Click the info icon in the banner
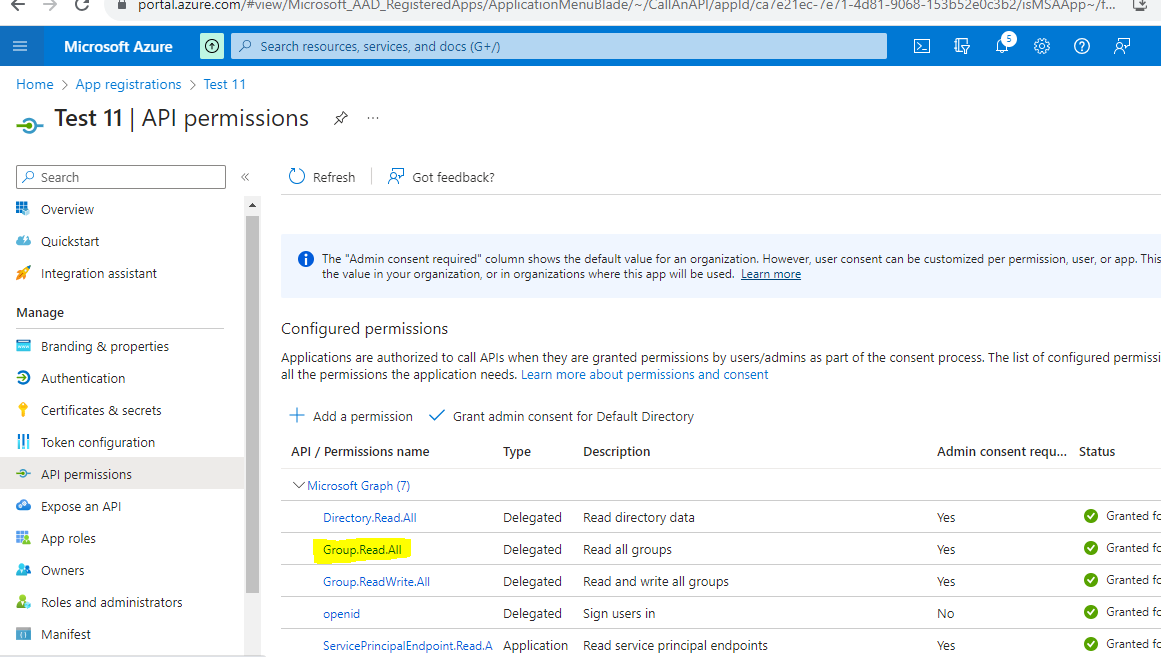Screen dimensions: 1161x657 pyautogui.click(x=305, y=259)
